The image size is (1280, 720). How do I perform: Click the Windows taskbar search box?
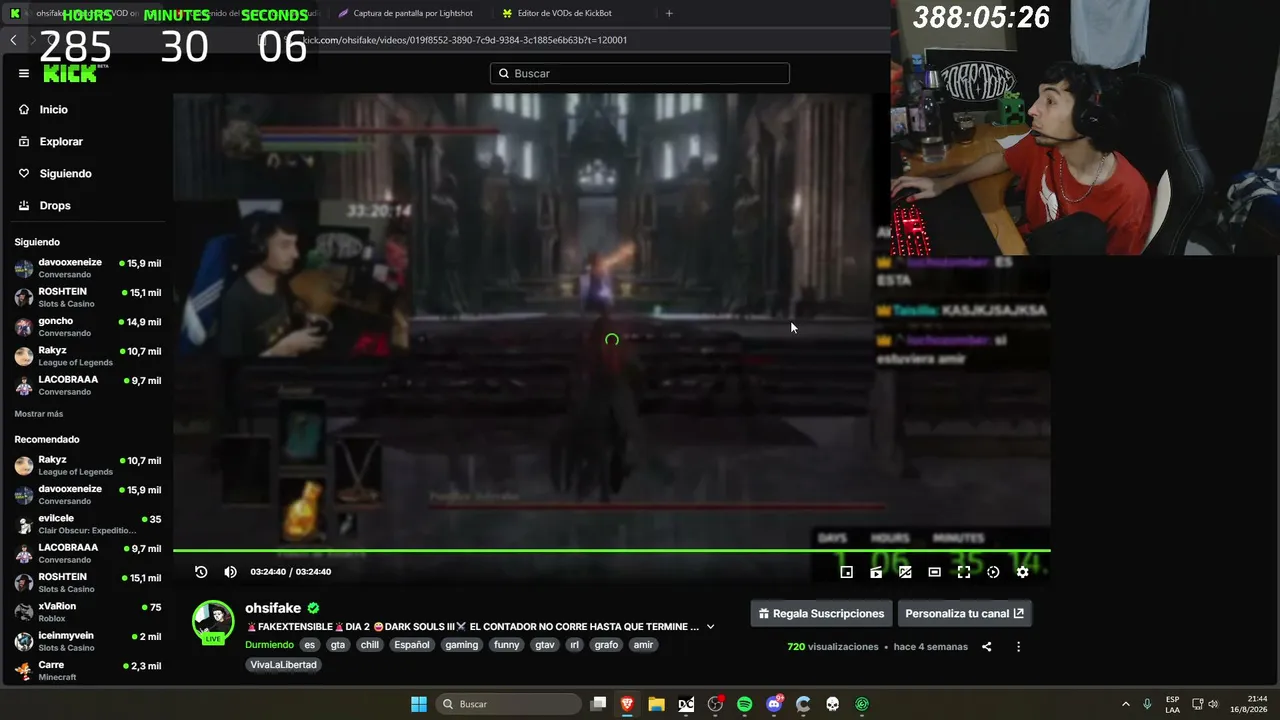click(510, 704)
